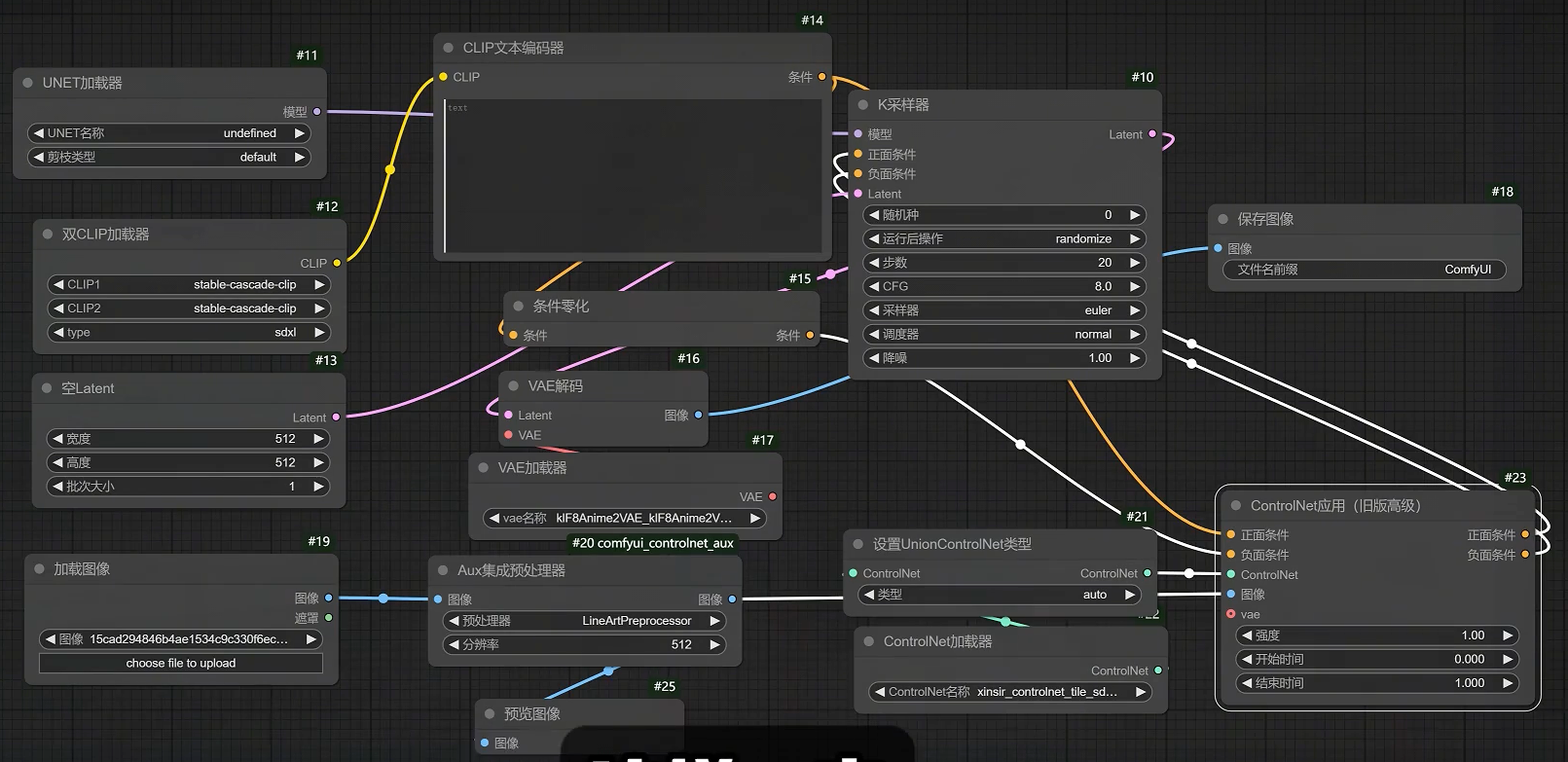Screen dimensions: 1568x762
Task: Click the 遮罩 output port on 加载图像 node
Action: click(x=329, y=618)
